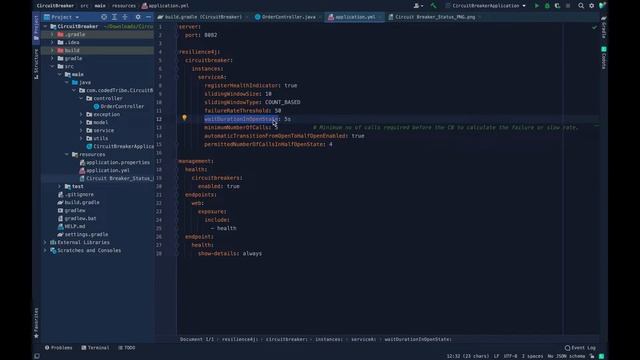Click the grayed Stop square icon
The image size is (640, 360).
(568, 6)
